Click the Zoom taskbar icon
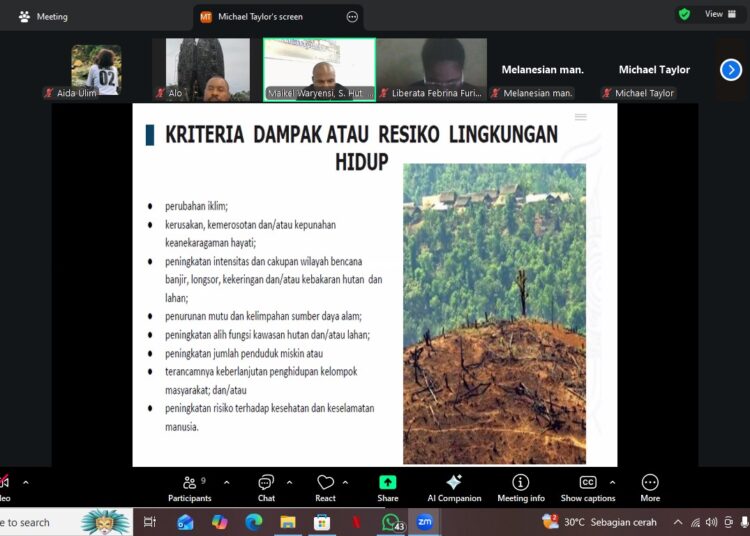Screen dimensions: 750x536 click(x=425, y=522)
